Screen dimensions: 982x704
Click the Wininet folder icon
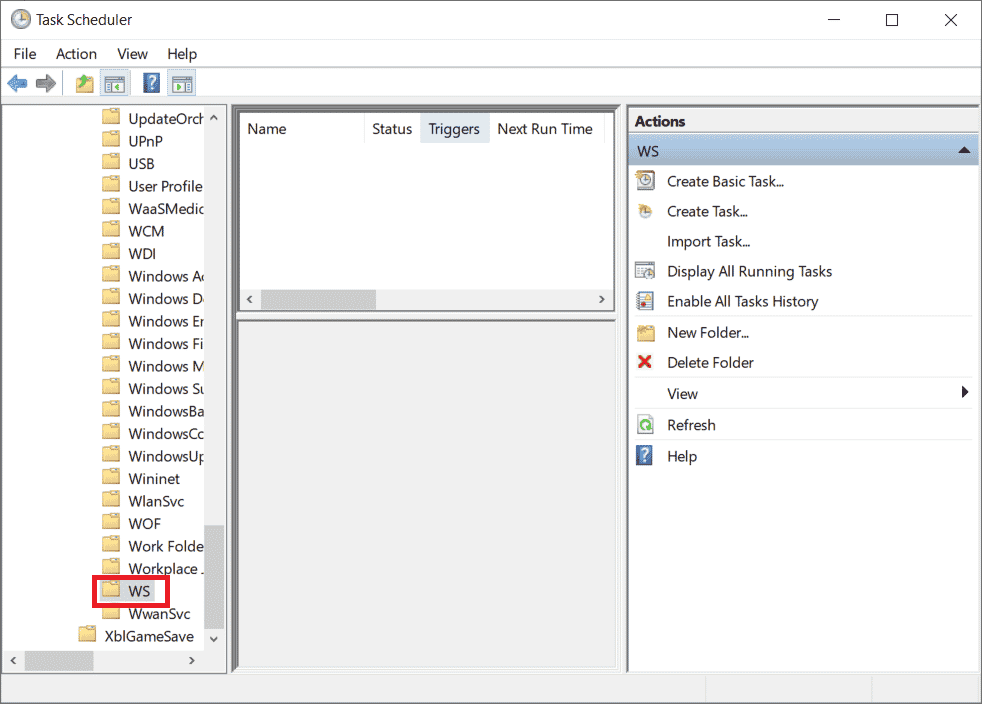click(111, 477)
